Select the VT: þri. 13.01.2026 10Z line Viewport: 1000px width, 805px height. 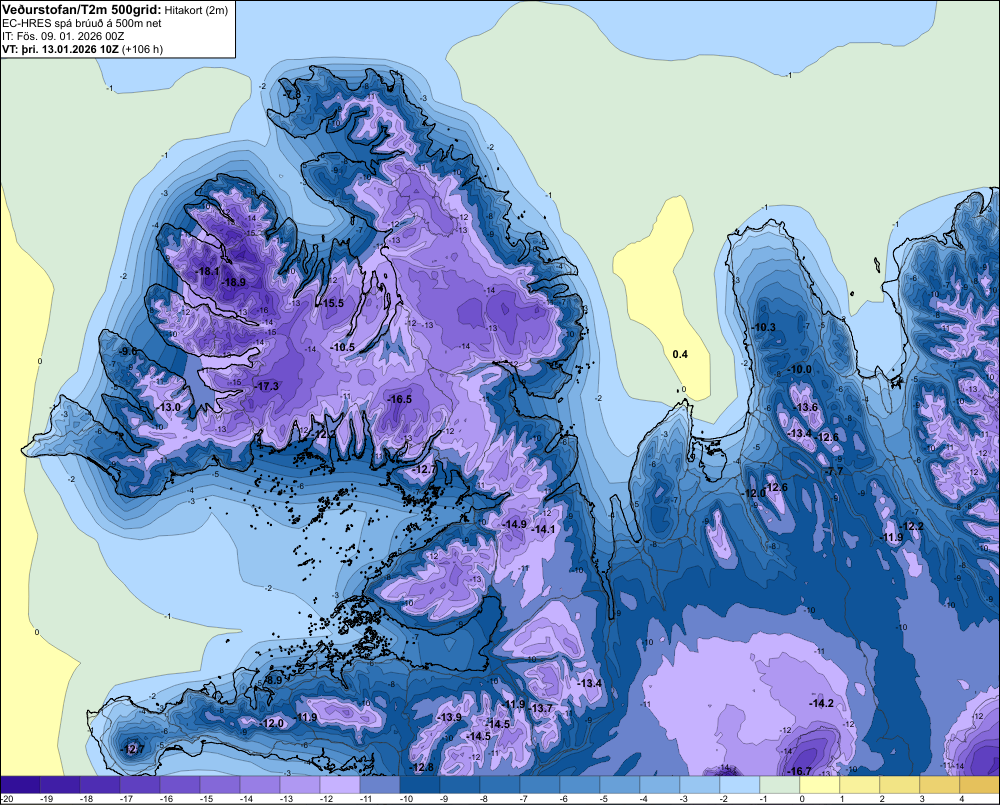click(x=82, y=49)
